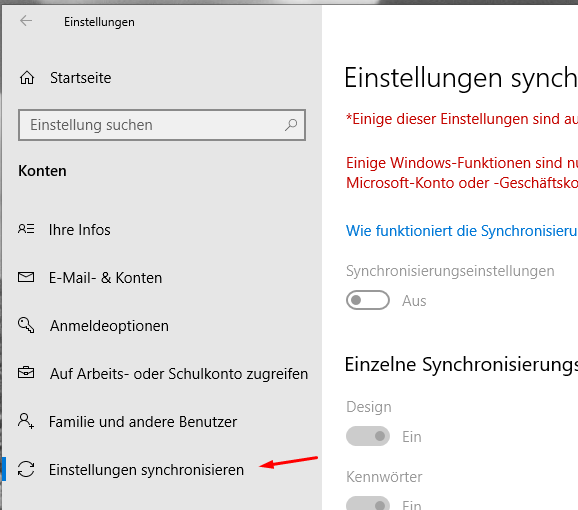
Task: Click the Startseite label
Action: 81,78
